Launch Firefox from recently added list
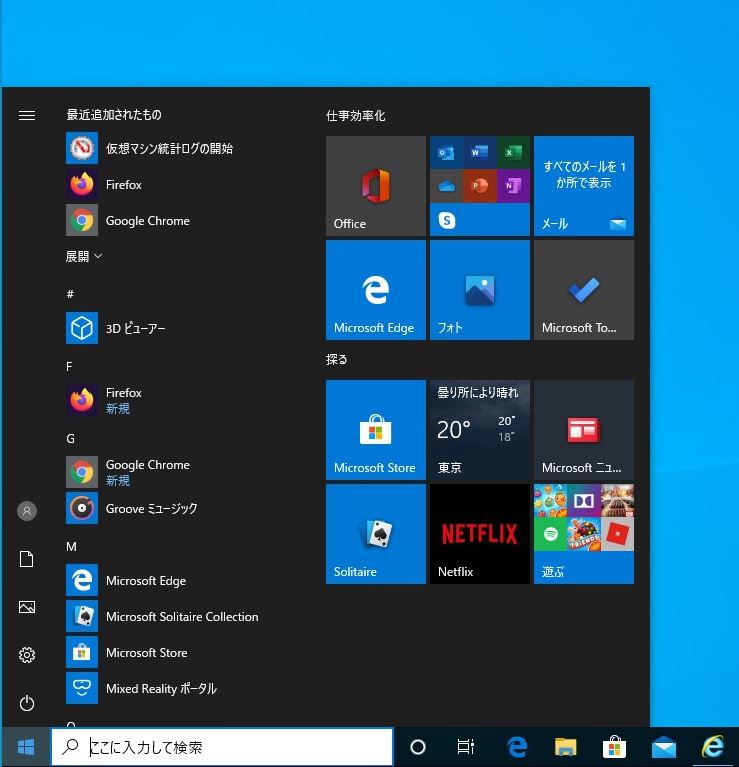 click(x=169, y=184)
